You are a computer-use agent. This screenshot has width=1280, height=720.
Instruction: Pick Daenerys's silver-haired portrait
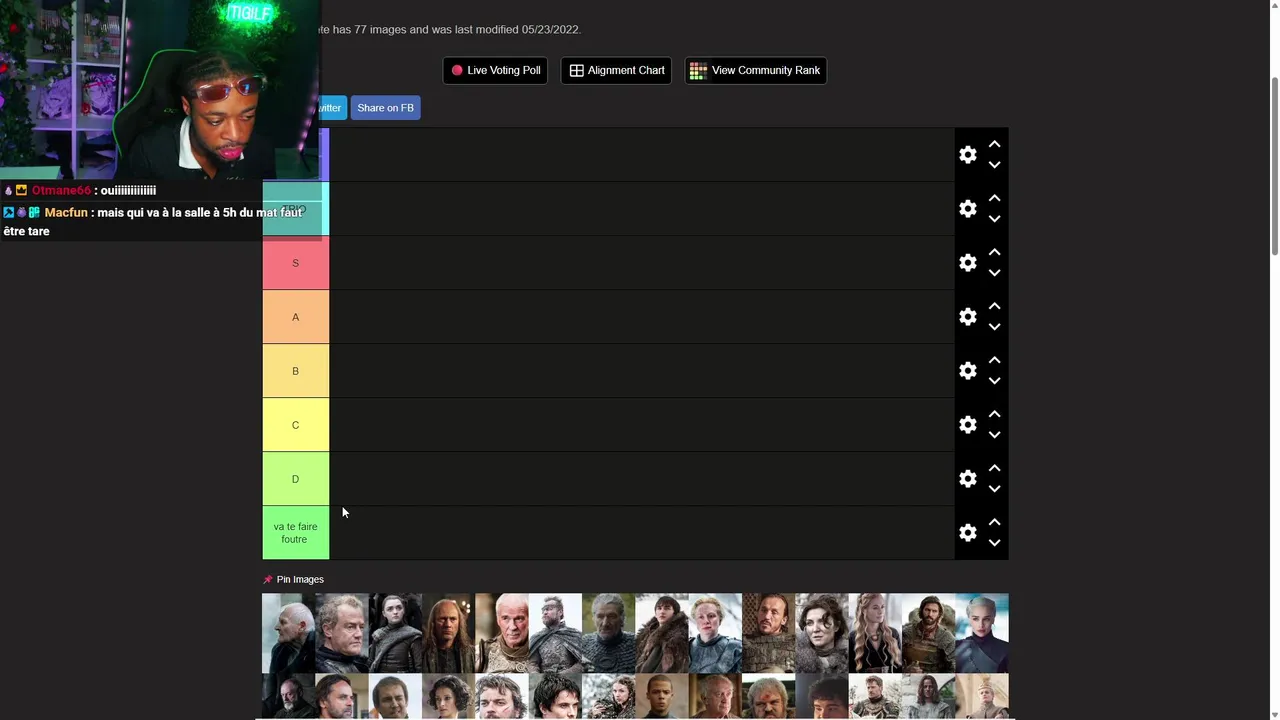[981, 633]
